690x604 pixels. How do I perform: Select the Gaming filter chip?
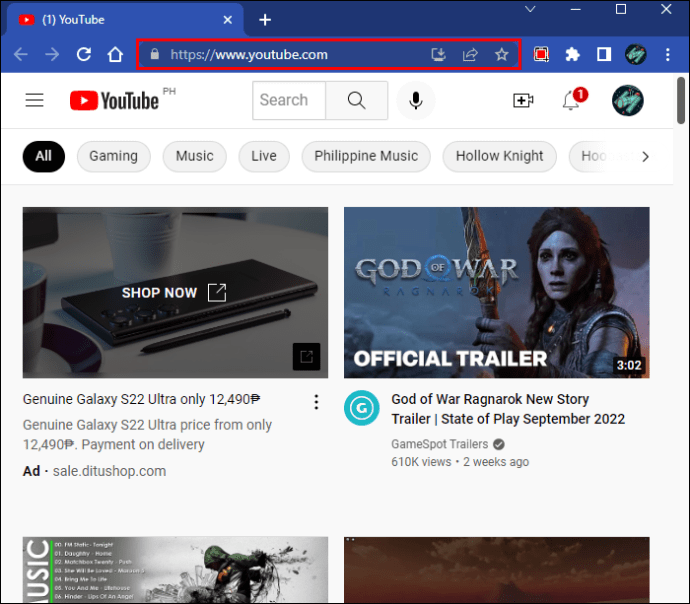(x=114, y=156)
